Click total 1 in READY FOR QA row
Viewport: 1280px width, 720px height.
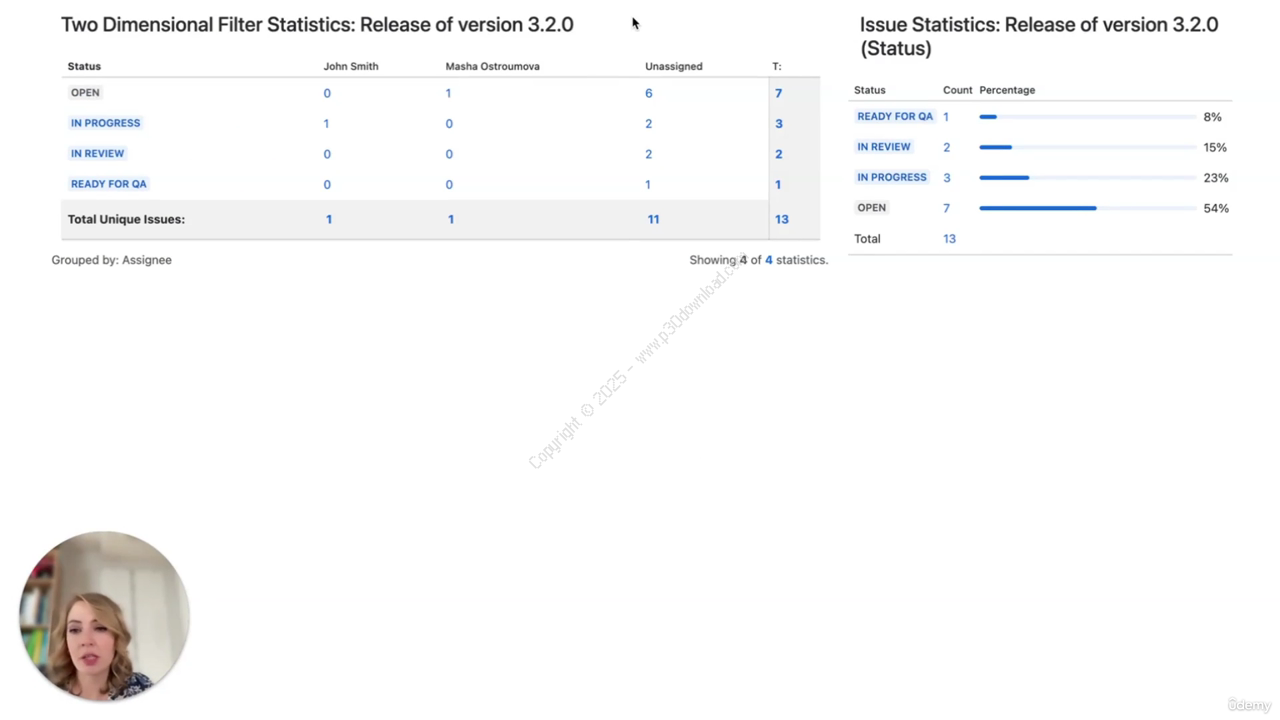778,185
